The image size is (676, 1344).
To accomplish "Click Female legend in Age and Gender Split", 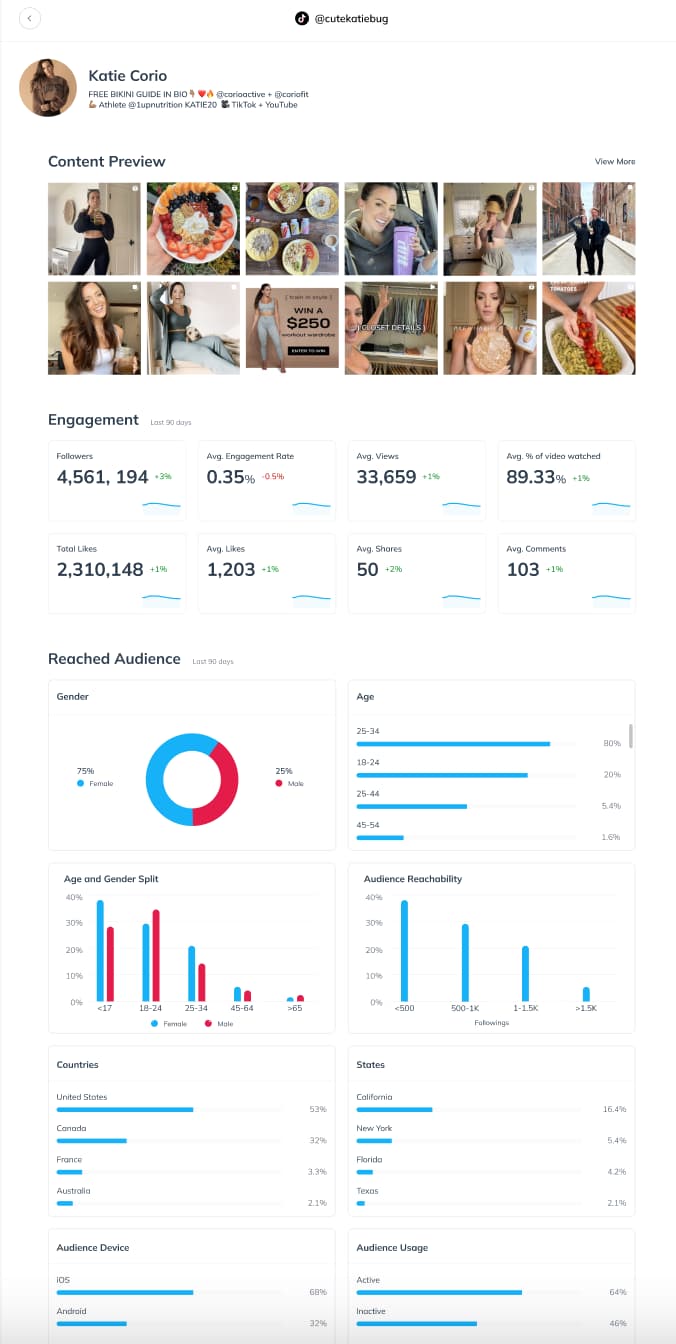I will [168, 1024].
